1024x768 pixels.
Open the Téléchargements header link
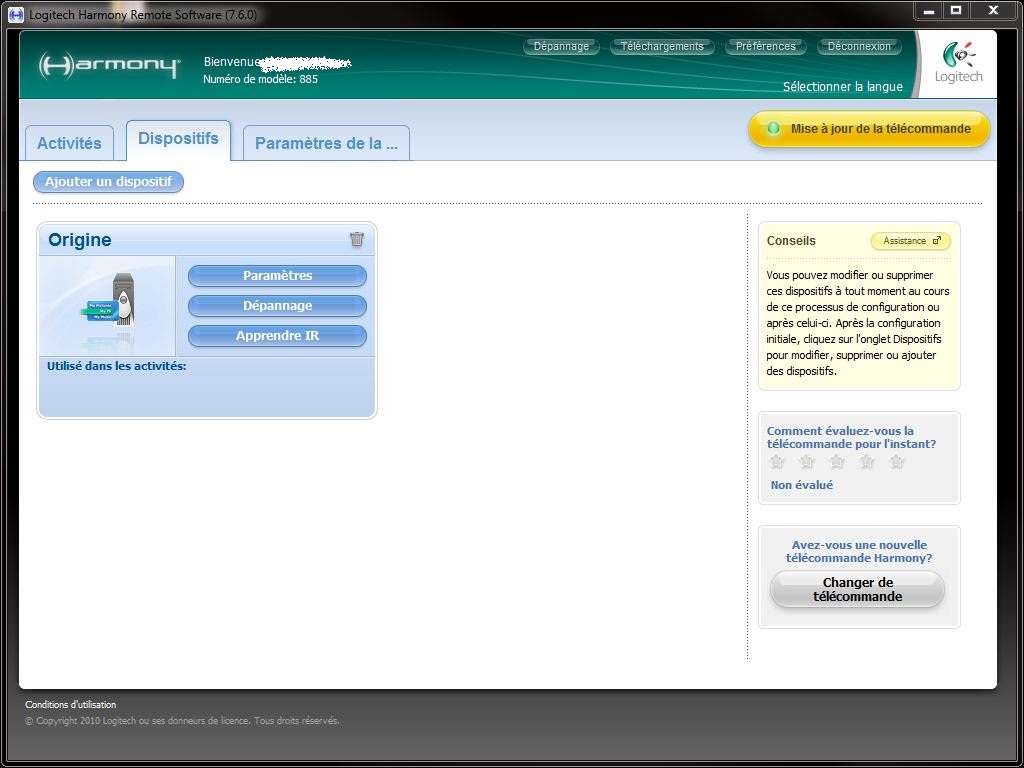point(662,46)
